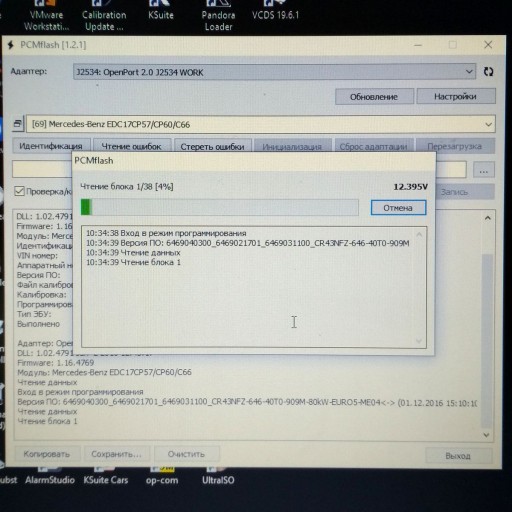The width and height of the screenshot is (512, 512).
Task: Click the 'VIN номер:' log line
Action: (x=37, y=256)
